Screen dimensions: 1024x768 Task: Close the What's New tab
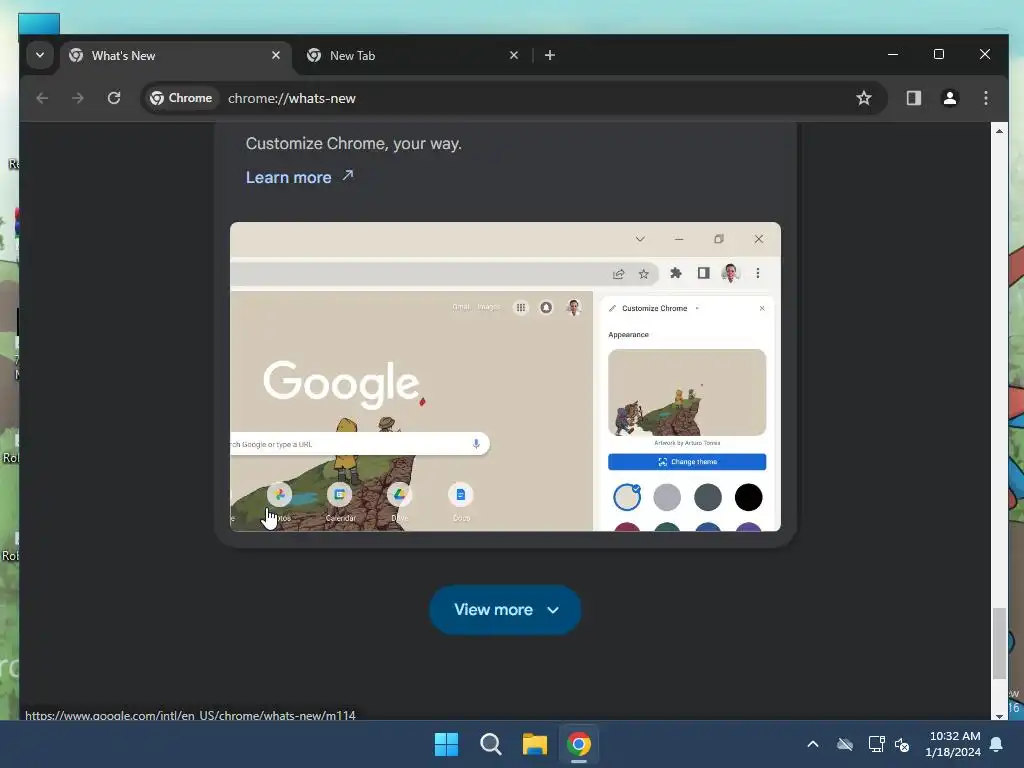[276, 56]
